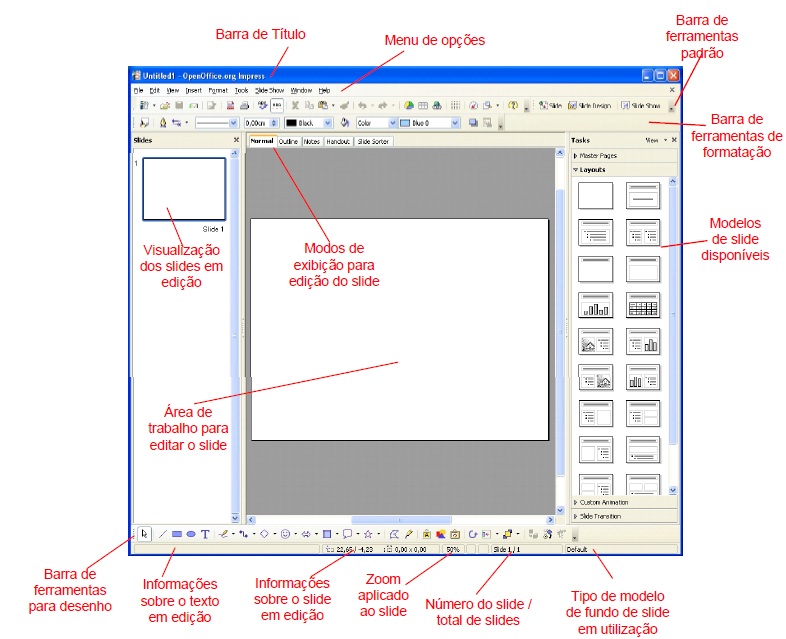Choose the blank slide layout
The width and height of the screenshot is (786, 639).
click(595, 195)
